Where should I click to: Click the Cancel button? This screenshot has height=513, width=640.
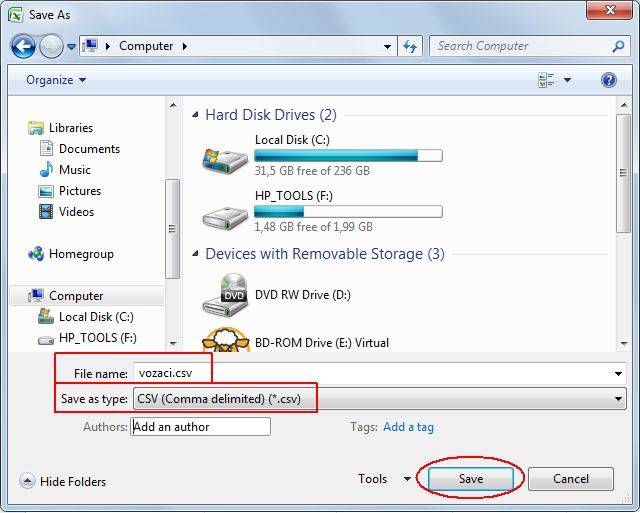[x=571, y=479]
